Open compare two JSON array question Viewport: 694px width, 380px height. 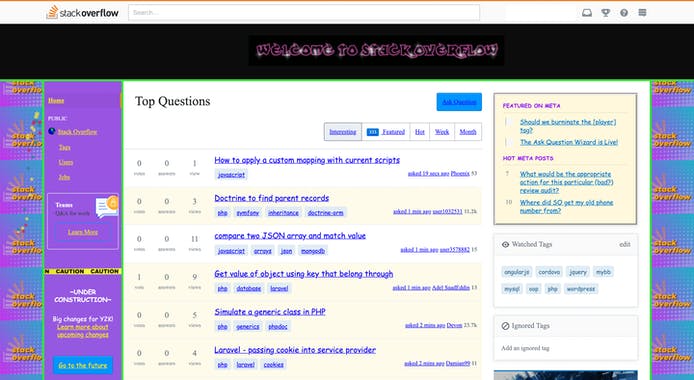point(290,236)
